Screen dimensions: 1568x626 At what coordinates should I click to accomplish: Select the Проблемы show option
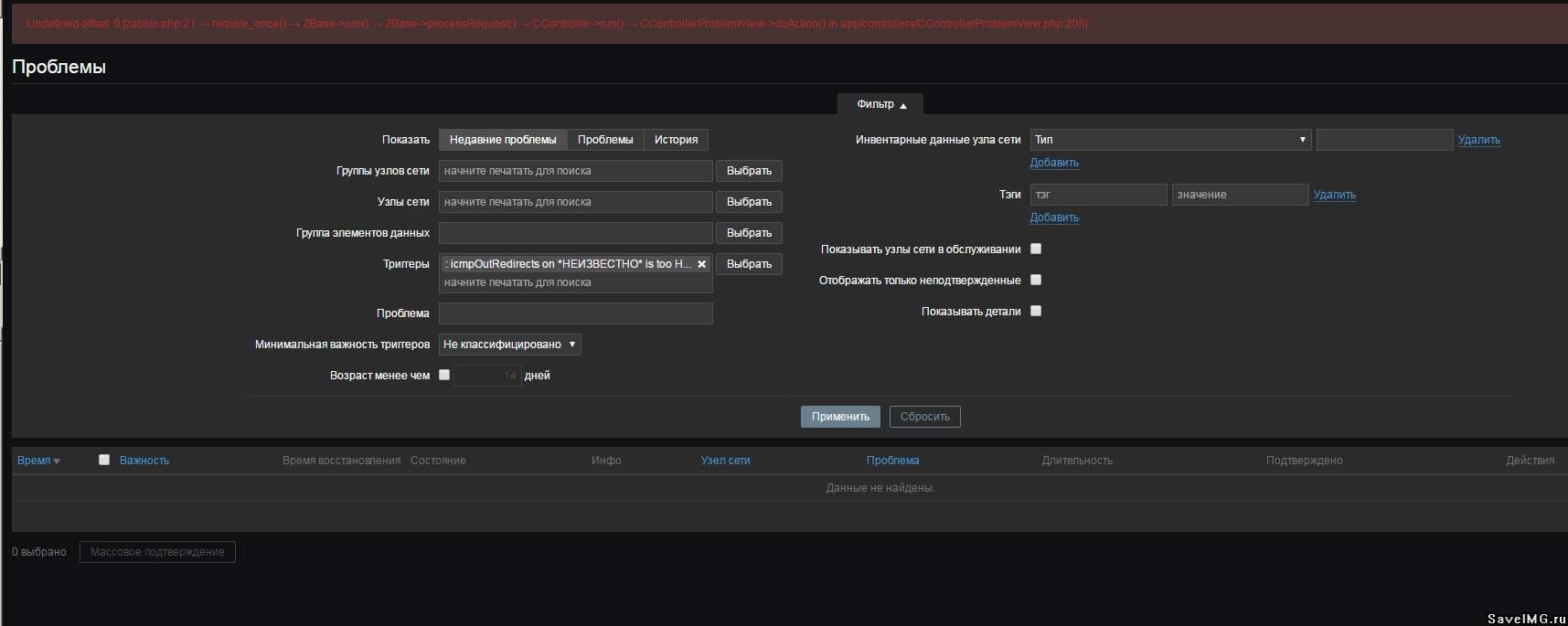click(x=604, y=140)
